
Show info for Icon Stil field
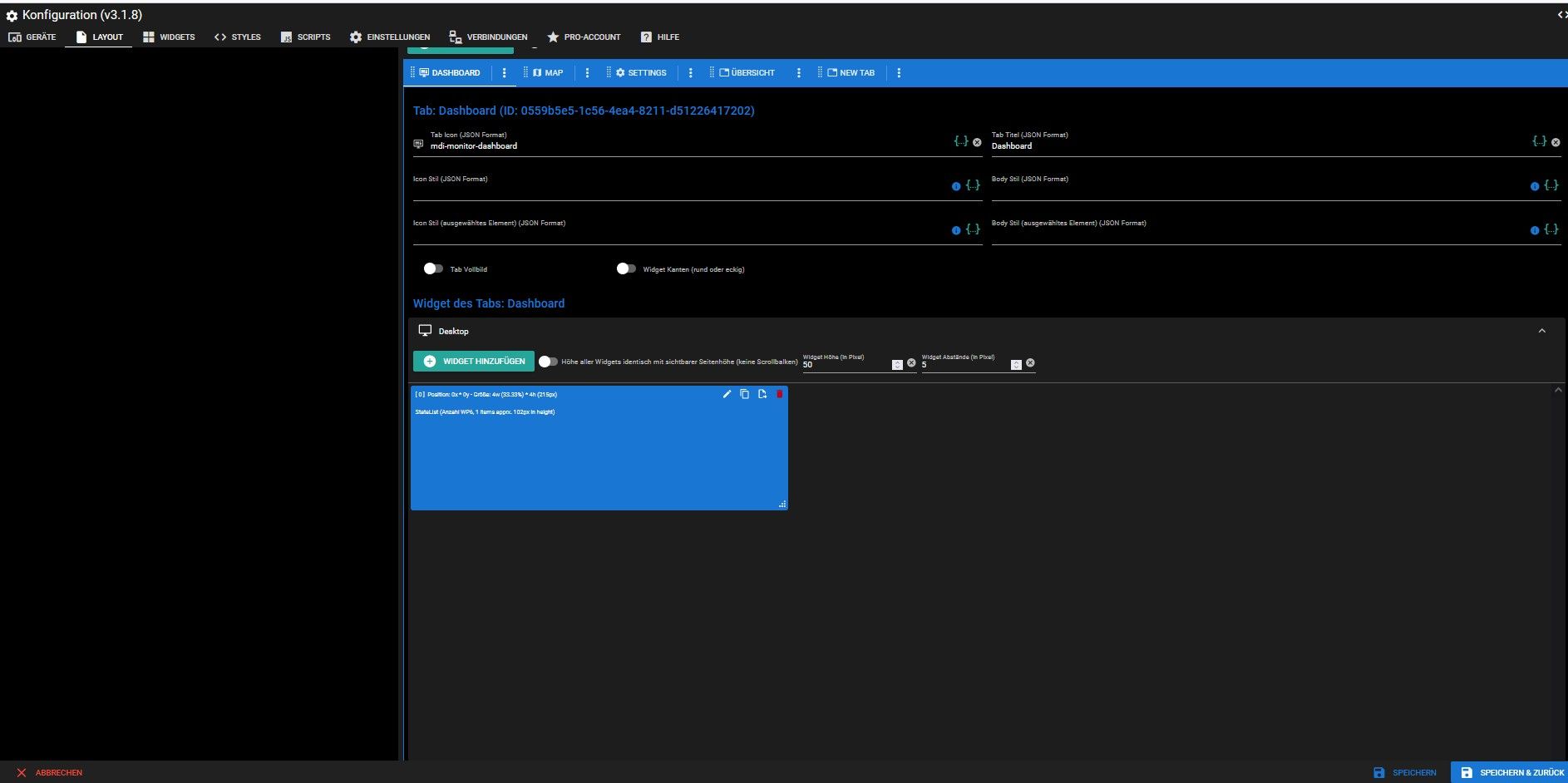click(x=956, y=186)
